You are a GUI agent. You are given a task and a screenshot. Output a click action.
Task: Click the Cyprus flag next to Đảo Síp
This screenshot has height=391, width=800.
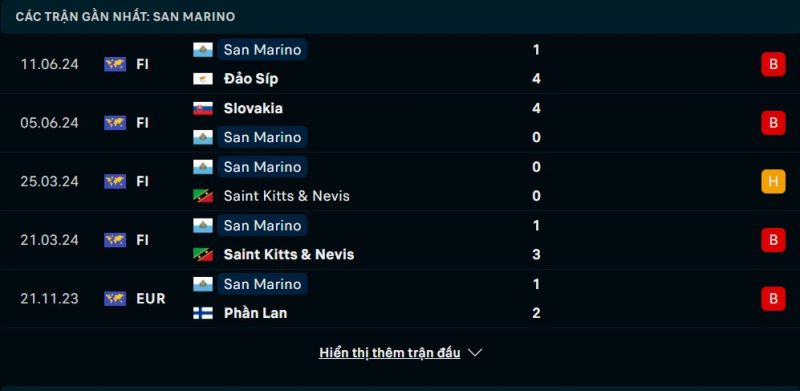click(x=203, y=79)
